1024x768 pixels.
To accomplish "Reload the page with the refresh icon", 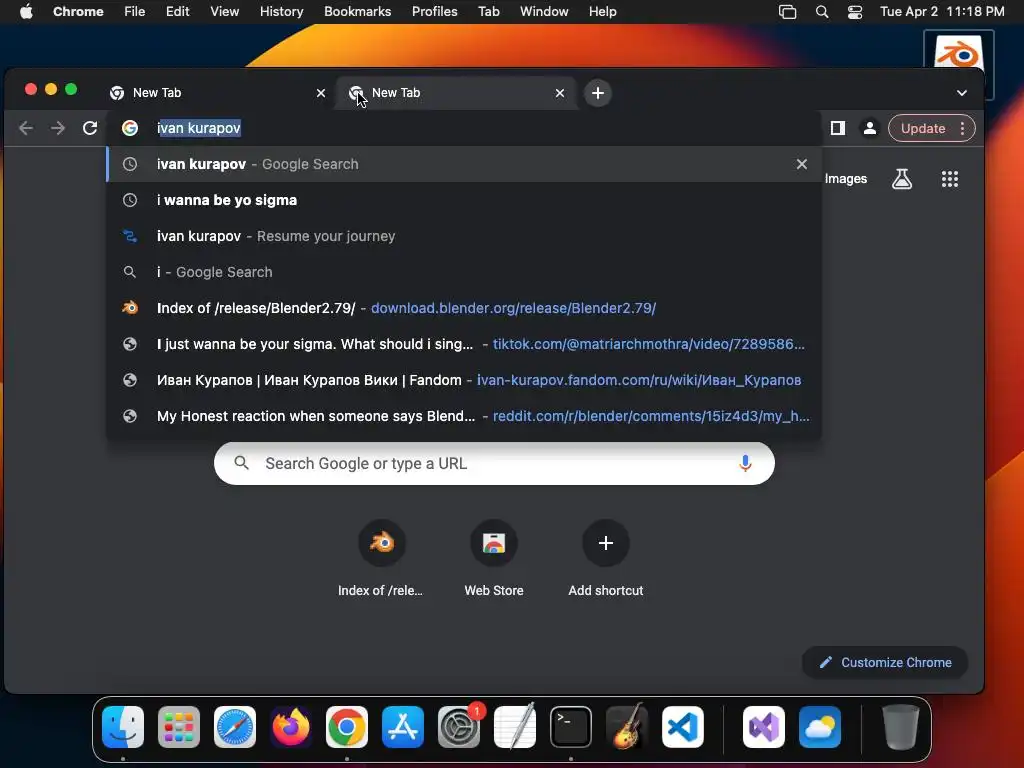I will pos(90,128).
